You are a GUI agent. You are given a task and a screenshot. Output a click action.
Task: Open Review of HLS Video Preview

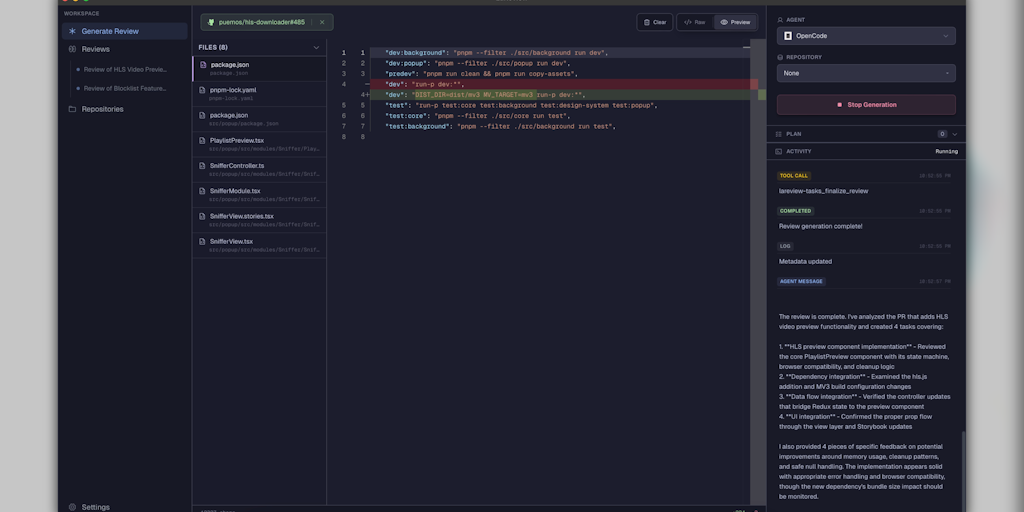pos(125,69)
